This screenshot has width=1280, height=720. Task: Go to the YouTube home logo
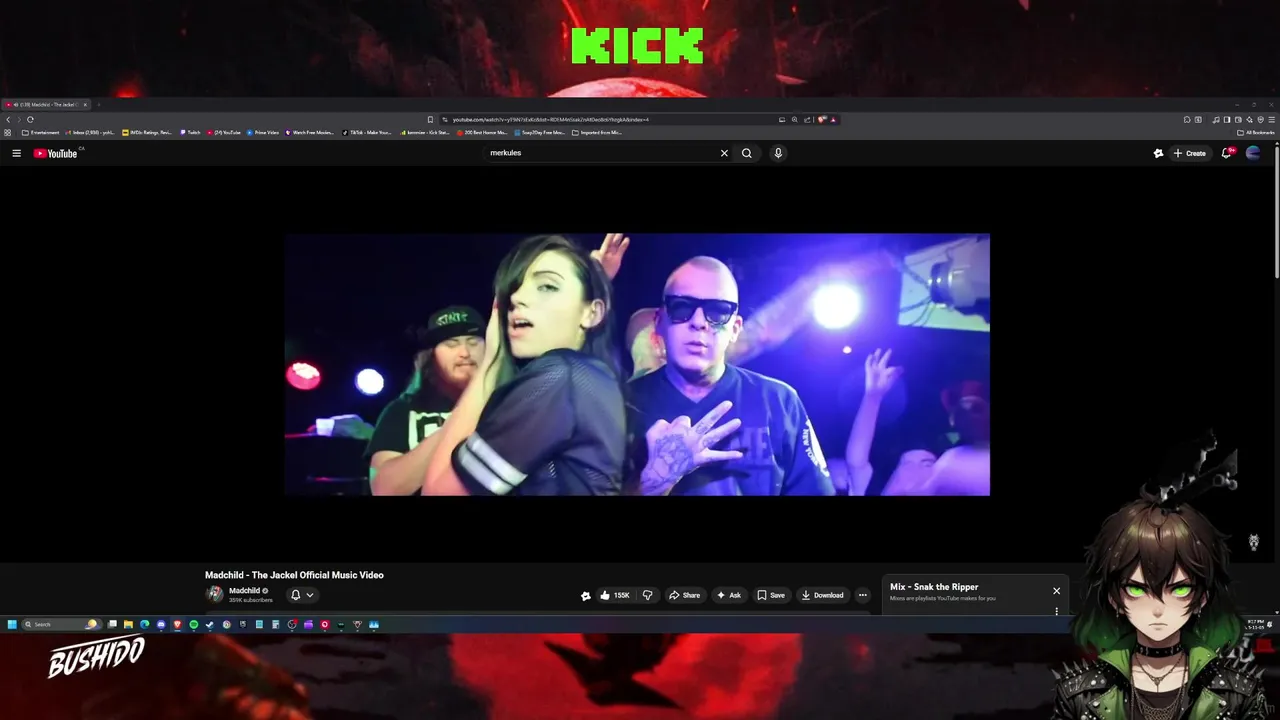point(56,153)
